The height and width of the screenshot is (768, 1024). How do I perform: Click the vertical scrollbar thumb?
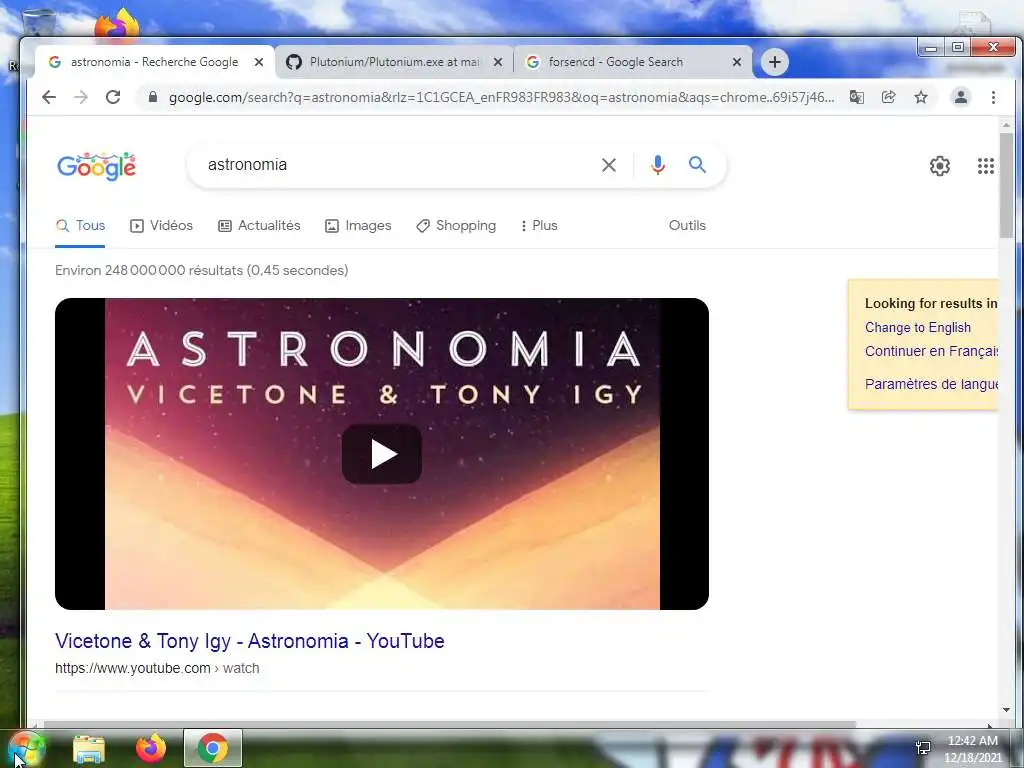(1006, 185)
